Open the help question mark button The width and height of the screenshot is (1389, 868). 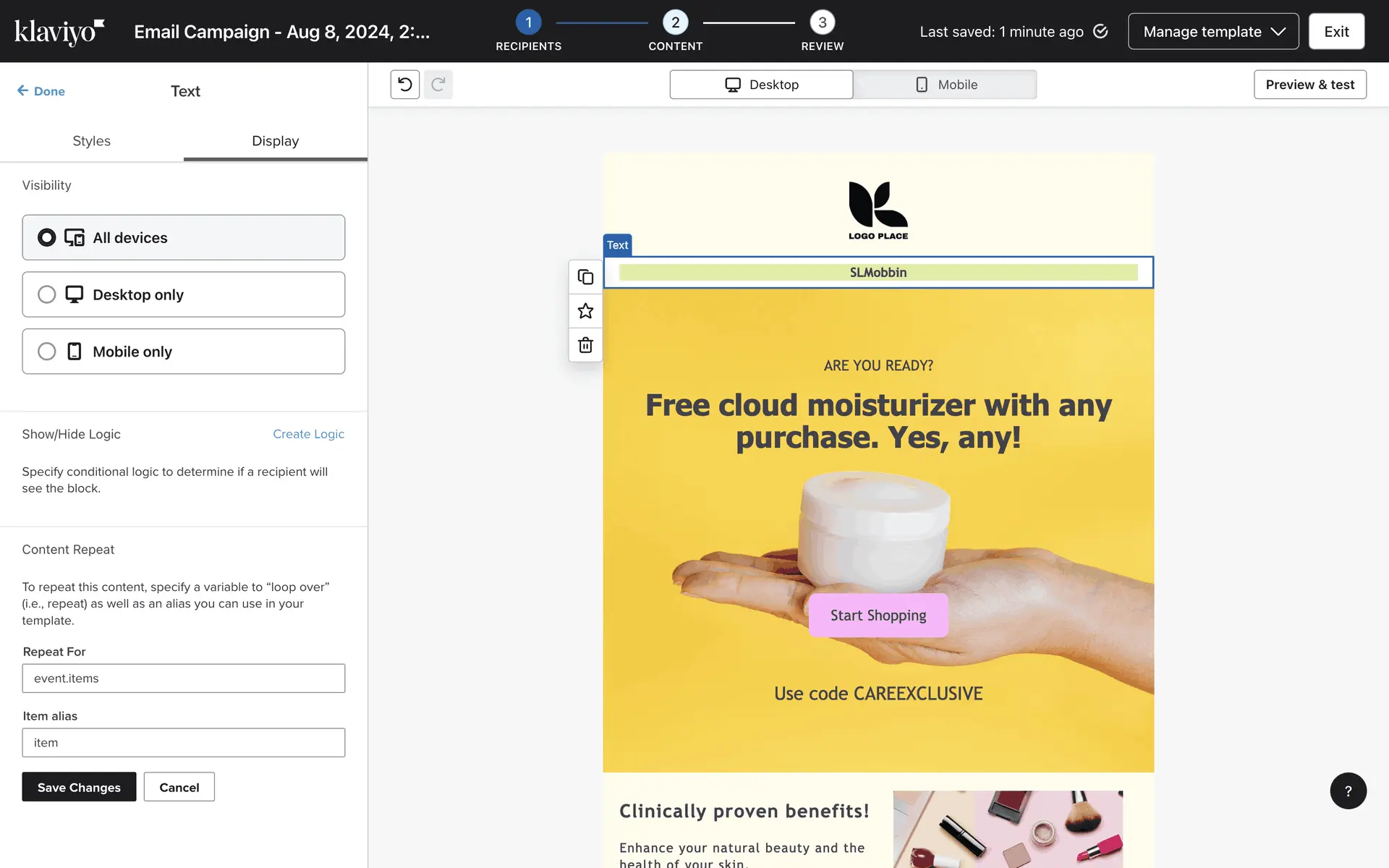1348,791
